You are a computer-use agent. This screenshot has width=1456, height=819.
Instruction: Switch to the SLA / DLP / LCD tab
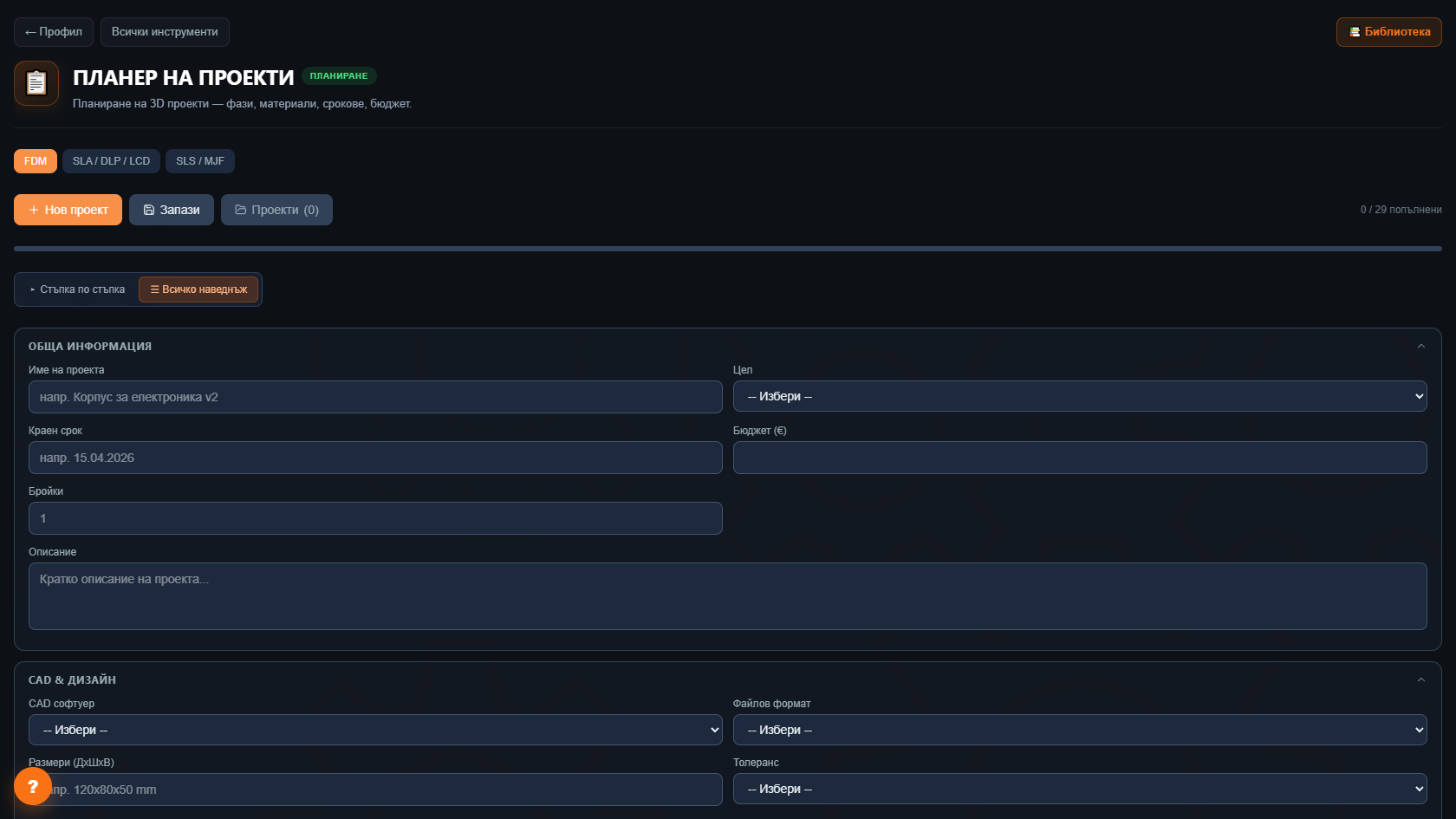pos(111,161)
